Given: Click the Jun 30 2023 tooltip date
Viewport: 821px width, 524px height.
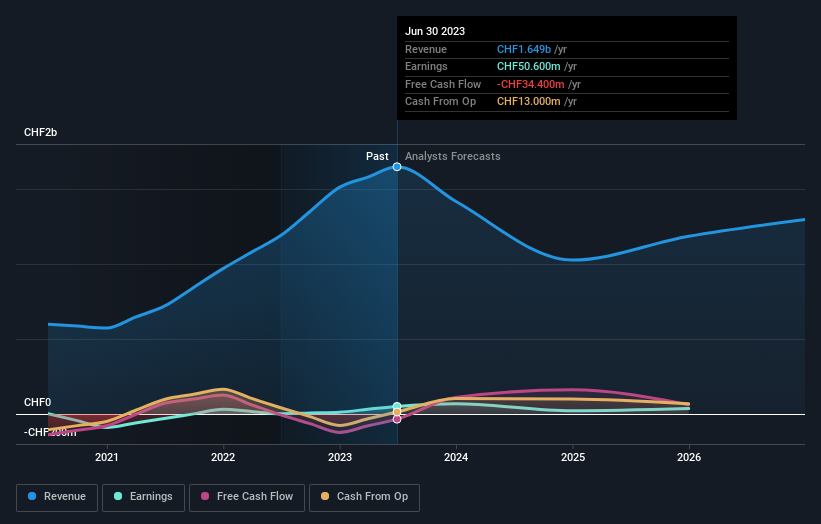Looking at the screenshot, I should (435, 31).
